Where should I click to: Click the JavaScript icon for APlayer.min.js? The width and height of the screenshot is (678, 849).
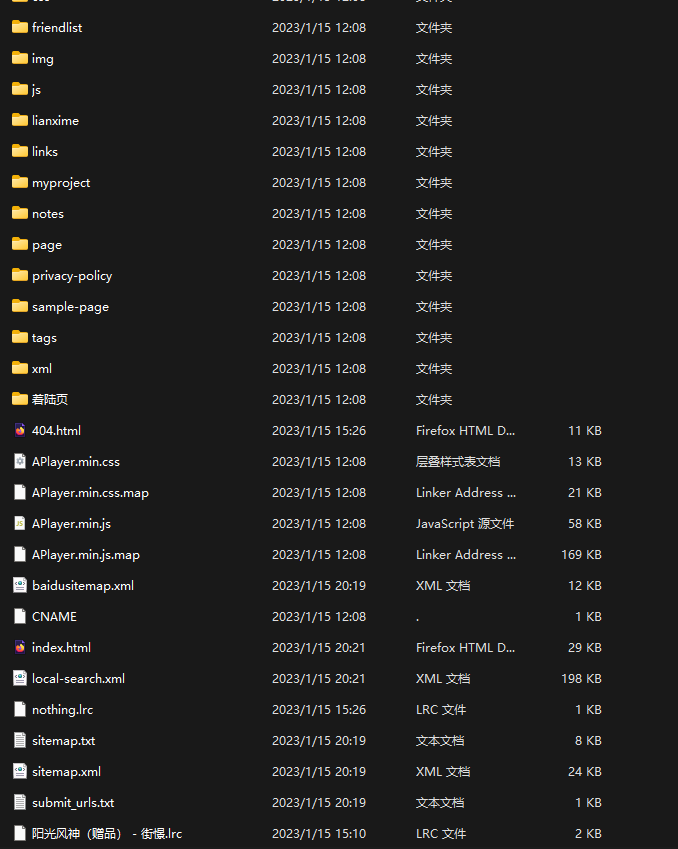[20, 524]
